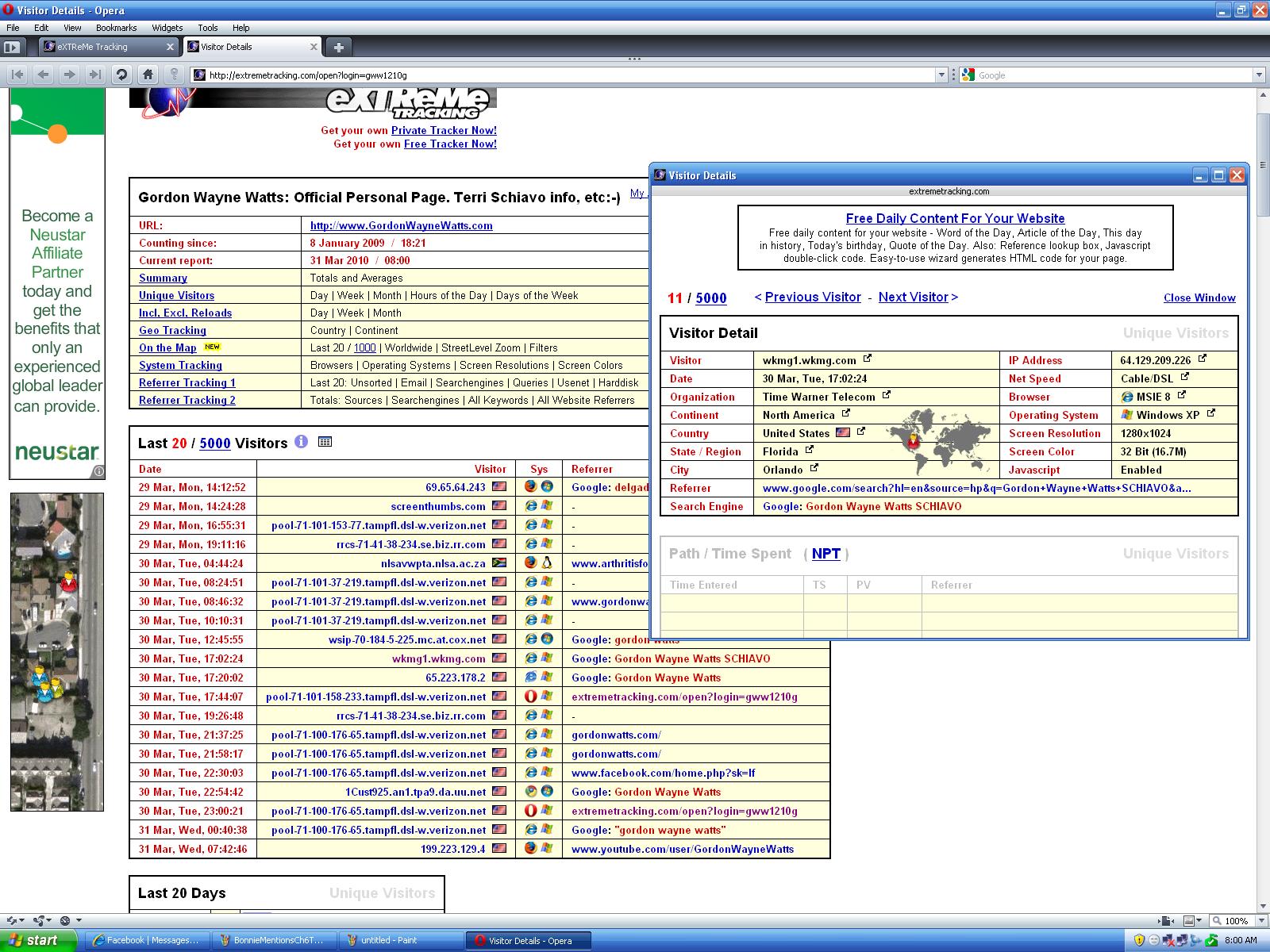This screenshot has height=952, width=1270.
Task: Open the GordonWayneWatts.com URL link
Action: (402, 225)
